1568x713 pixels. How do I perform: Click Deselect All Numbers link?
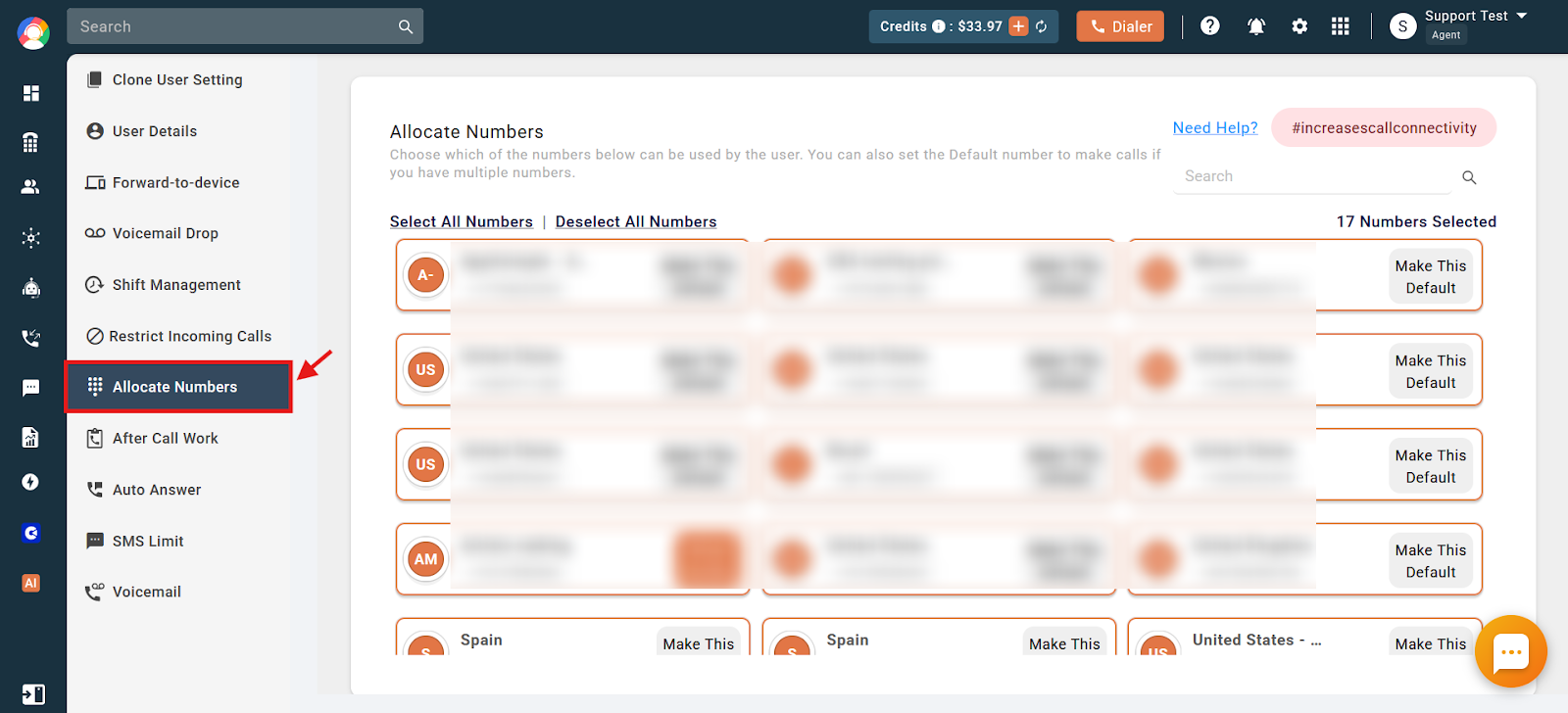636,221
